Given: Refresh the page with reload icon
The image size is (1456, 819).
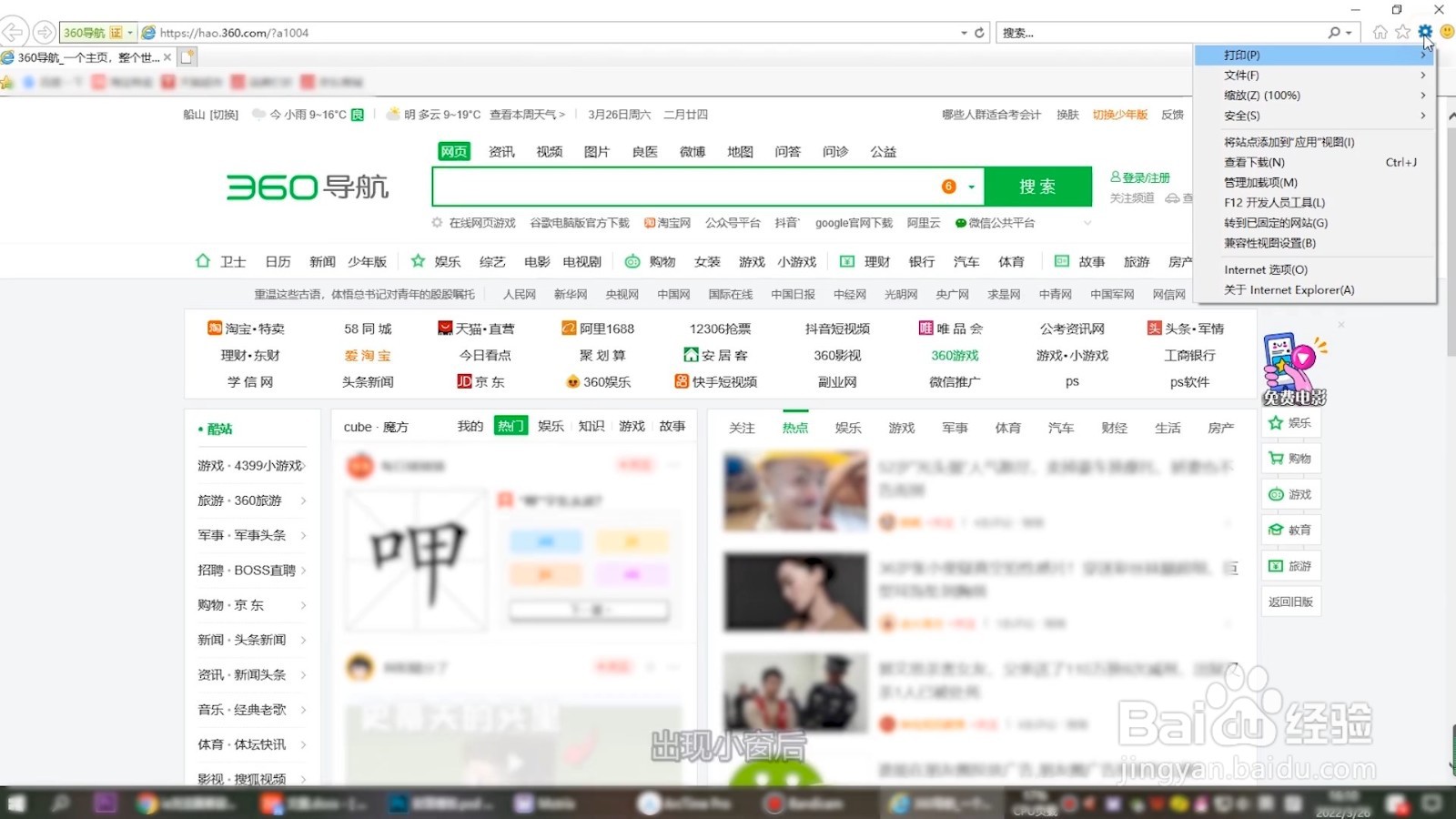Looking at the screenshot, I should (979, 33).
